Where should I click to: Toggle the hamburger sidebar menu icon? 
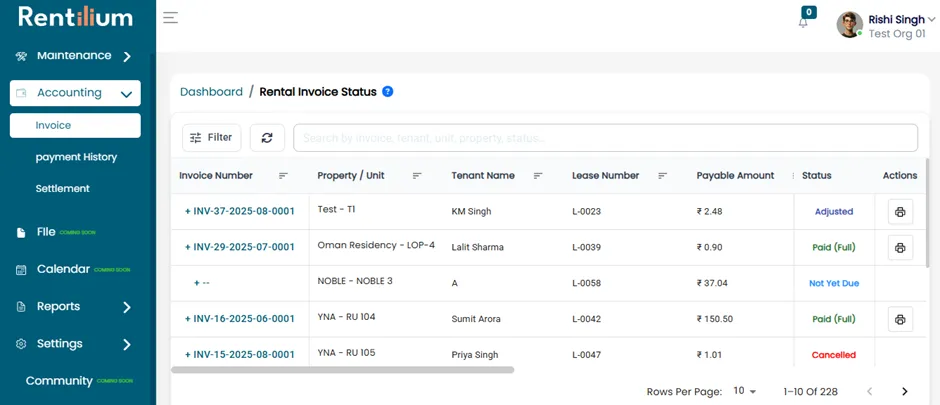170,17
